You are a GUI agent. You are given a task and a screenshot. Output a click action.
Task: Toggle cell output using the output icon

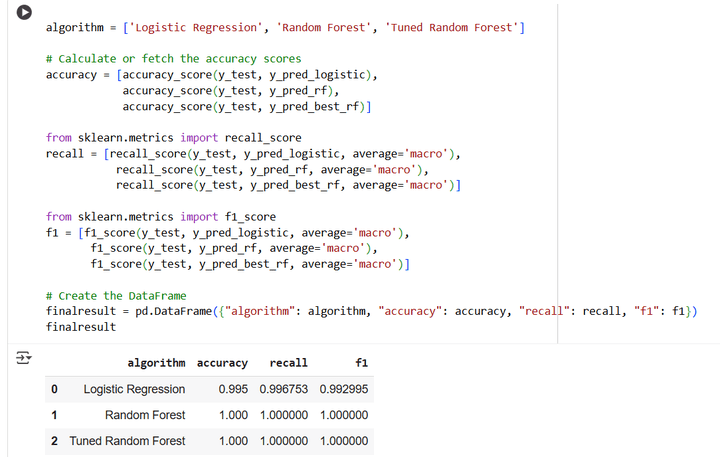(23, 357)
